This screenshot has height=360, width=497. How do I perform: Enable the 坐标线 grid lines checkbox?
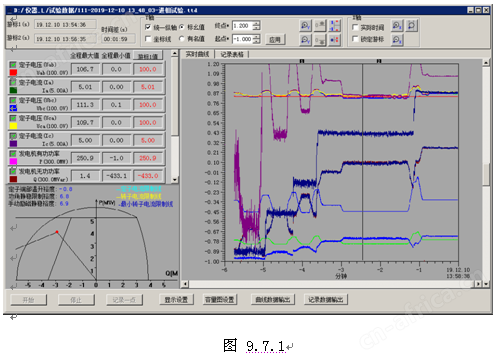[148, 39]
